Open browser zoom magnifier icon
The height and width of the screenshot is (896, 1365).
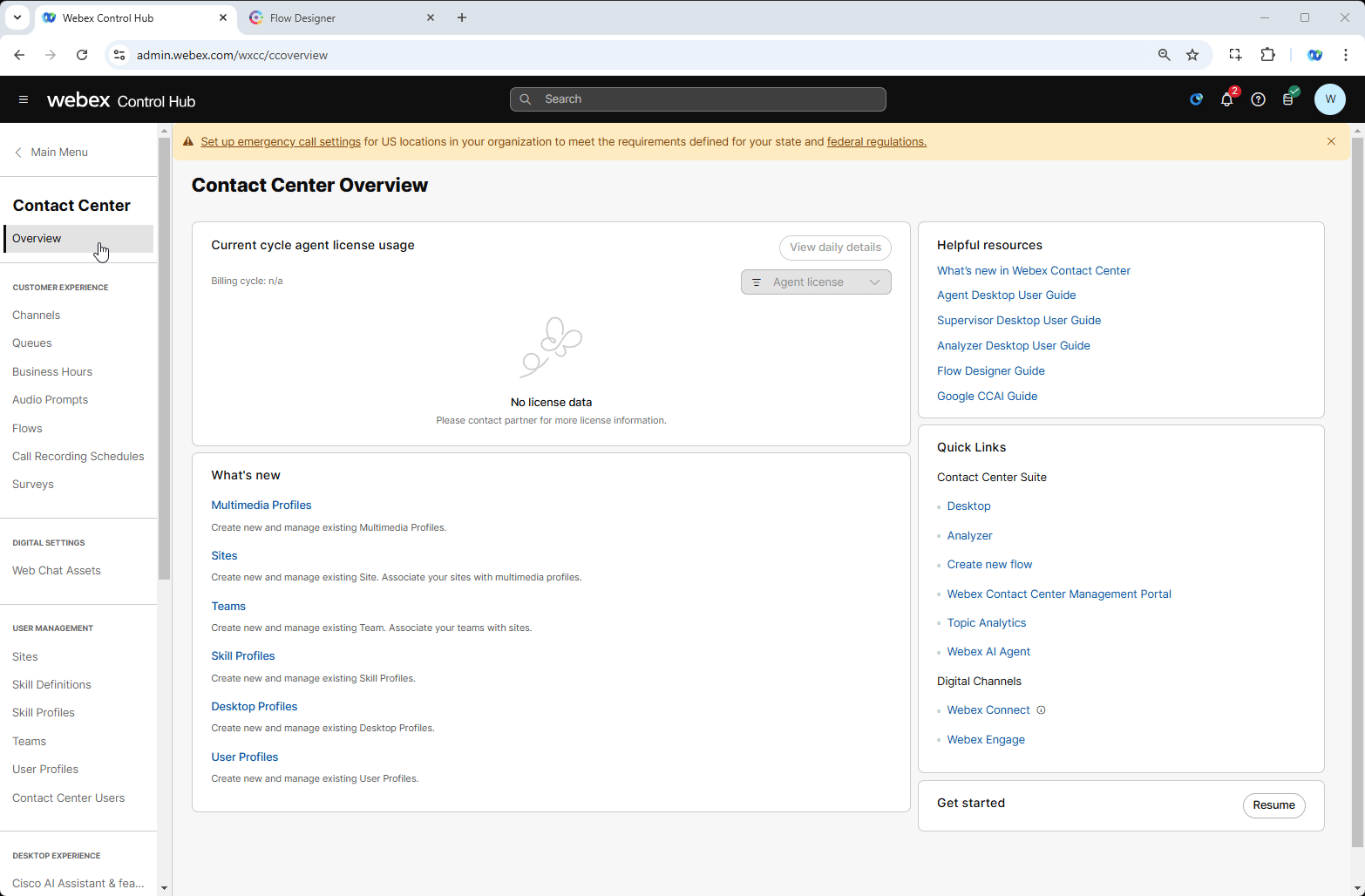(x=1164, y=55)
